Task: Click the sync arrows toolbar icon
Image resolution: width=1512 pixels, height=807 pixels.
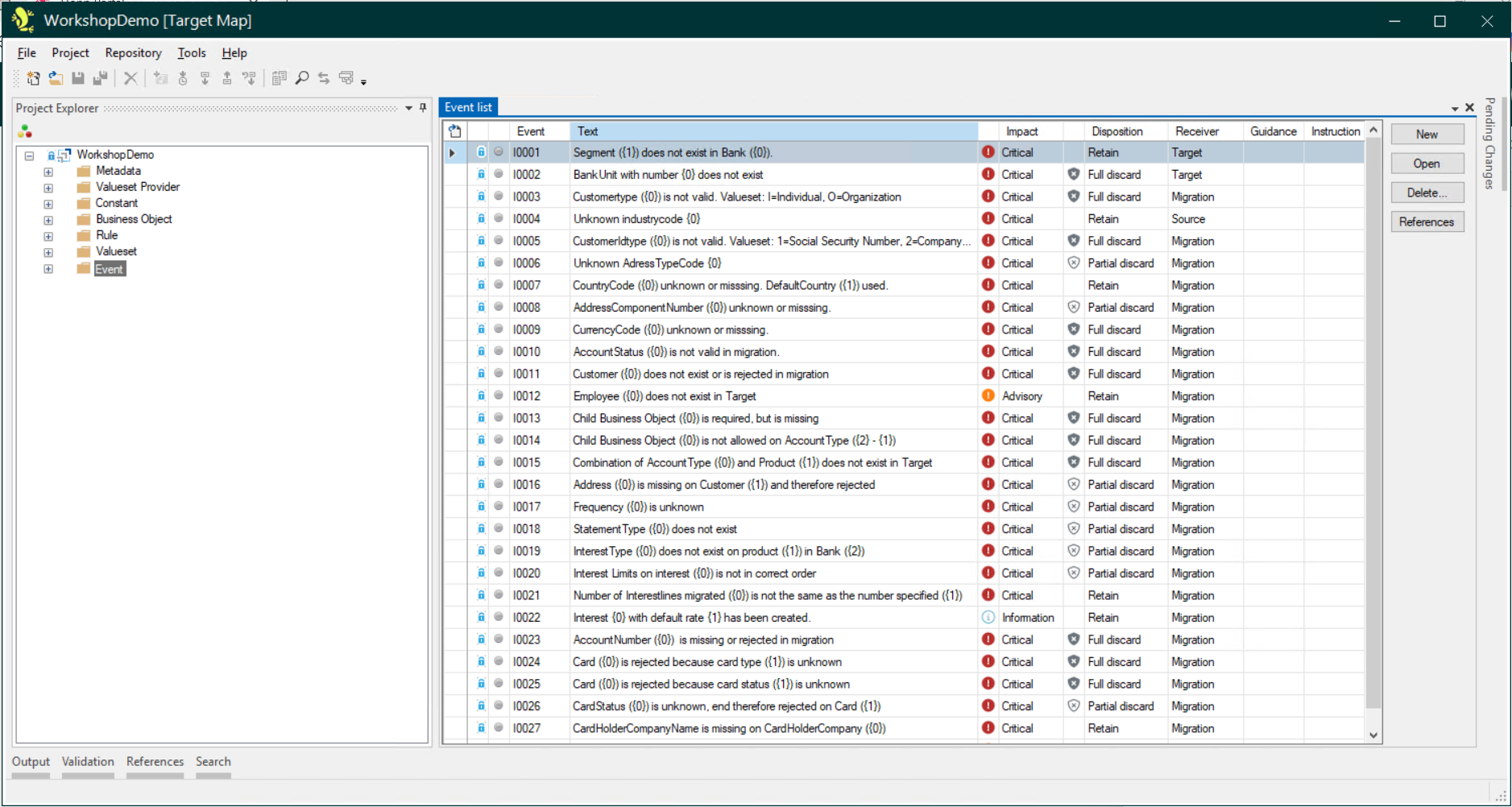Action: (x=322, y=78)
